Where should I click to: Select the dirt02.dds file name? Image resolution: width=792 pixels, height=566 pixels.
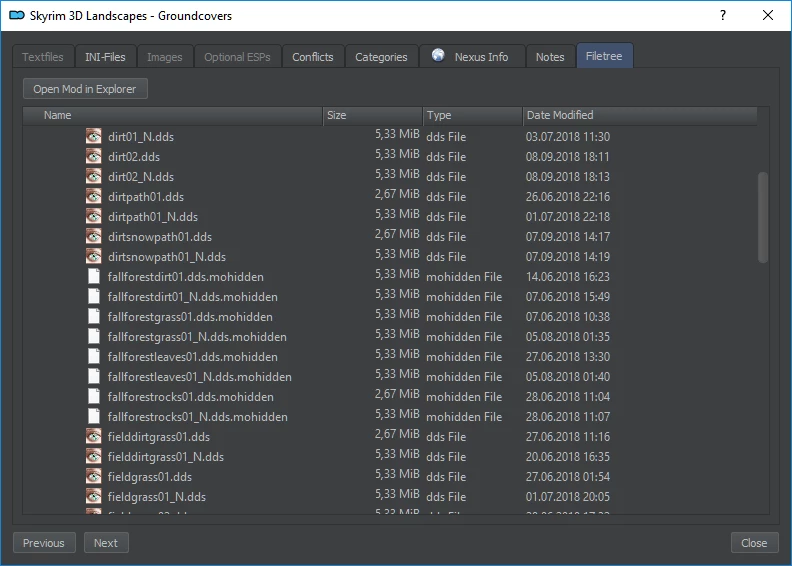point(134,157)
